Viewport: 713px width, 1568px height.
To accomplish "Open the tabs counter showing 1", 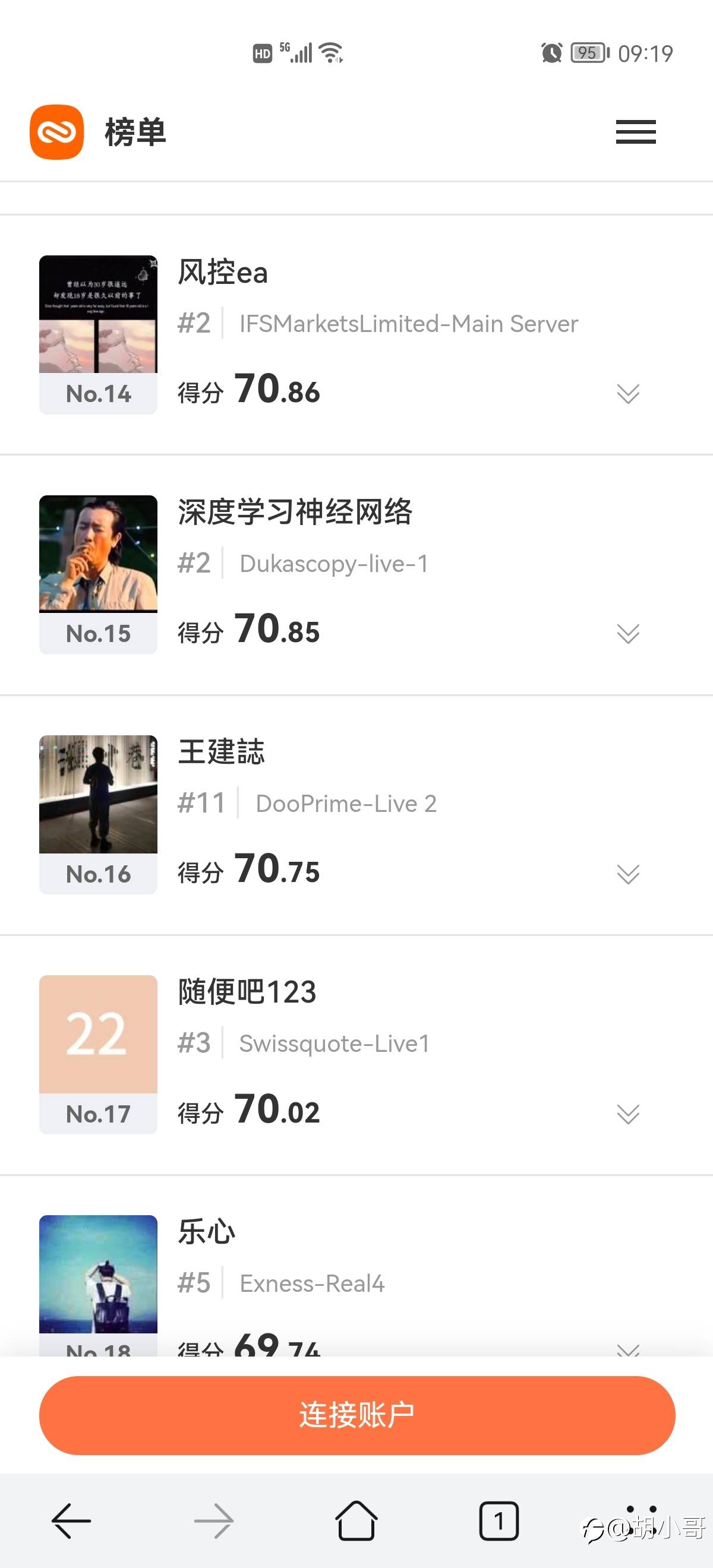I will point(499,1521).
